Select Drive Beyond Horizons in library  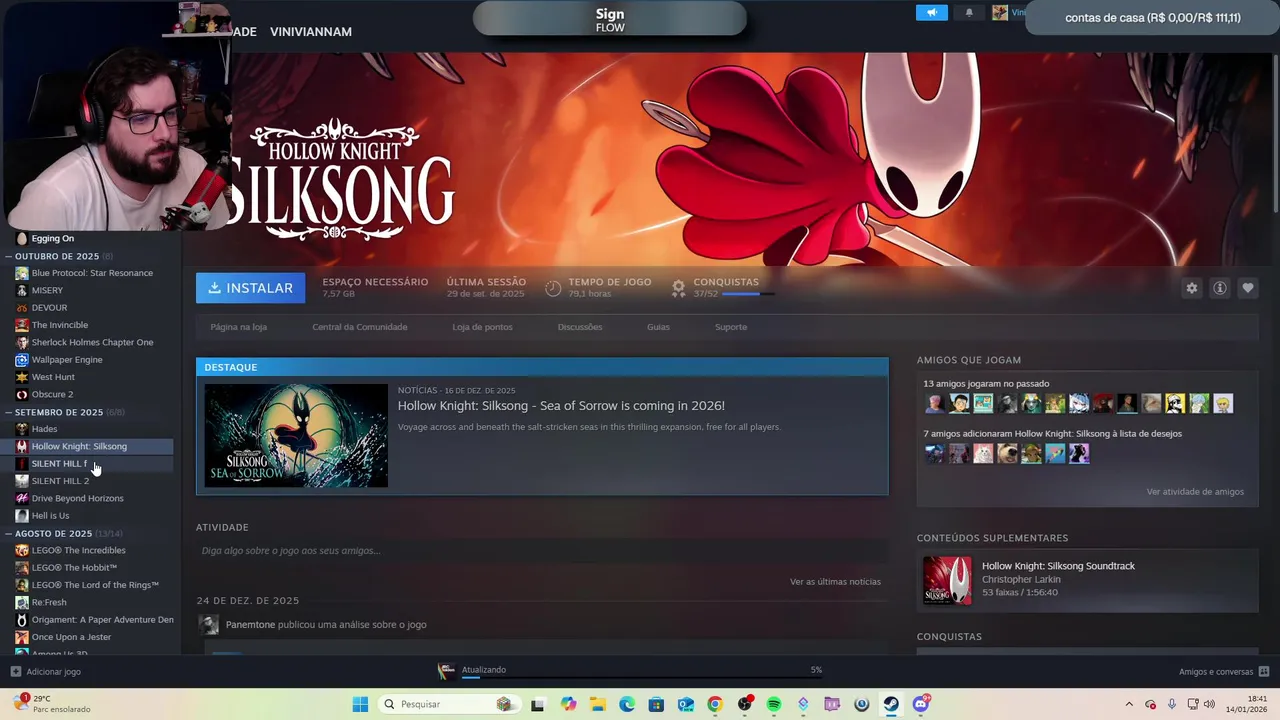(77, 498)
